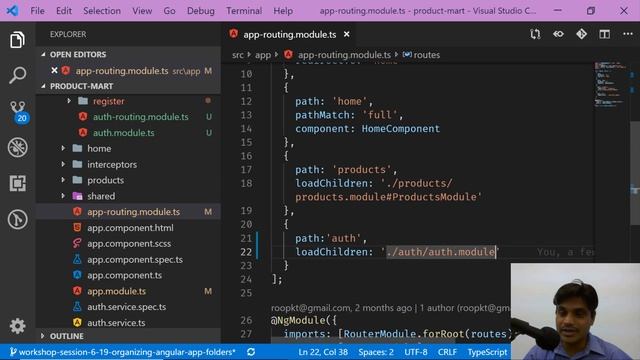Open the GitLens view in activity bar

18,219
